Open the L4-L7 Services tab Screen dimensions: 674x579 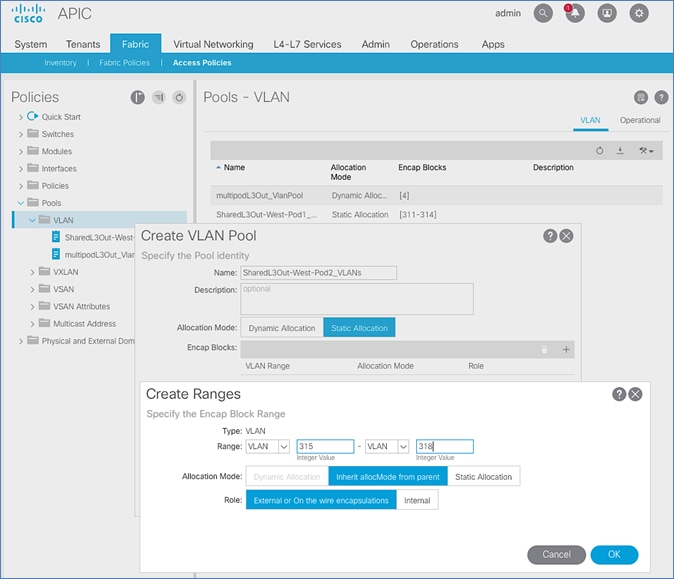coord(307,44)
